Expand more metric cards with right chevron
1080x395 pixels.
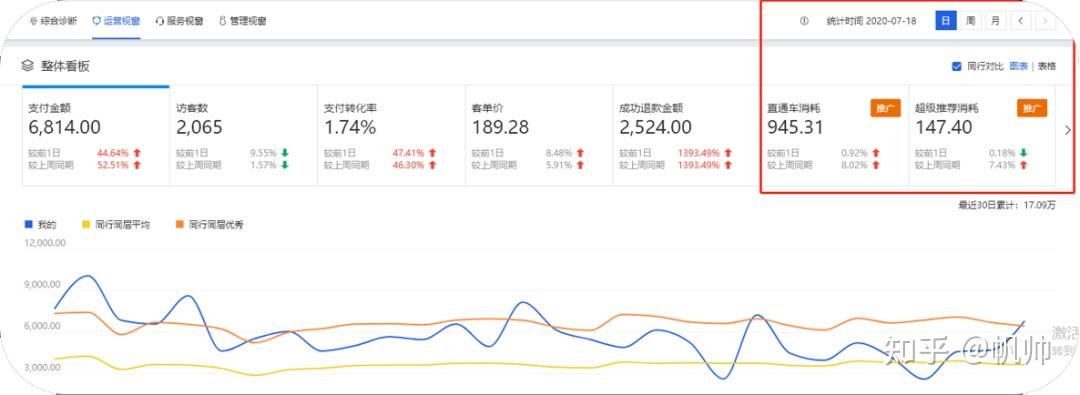1068,130
